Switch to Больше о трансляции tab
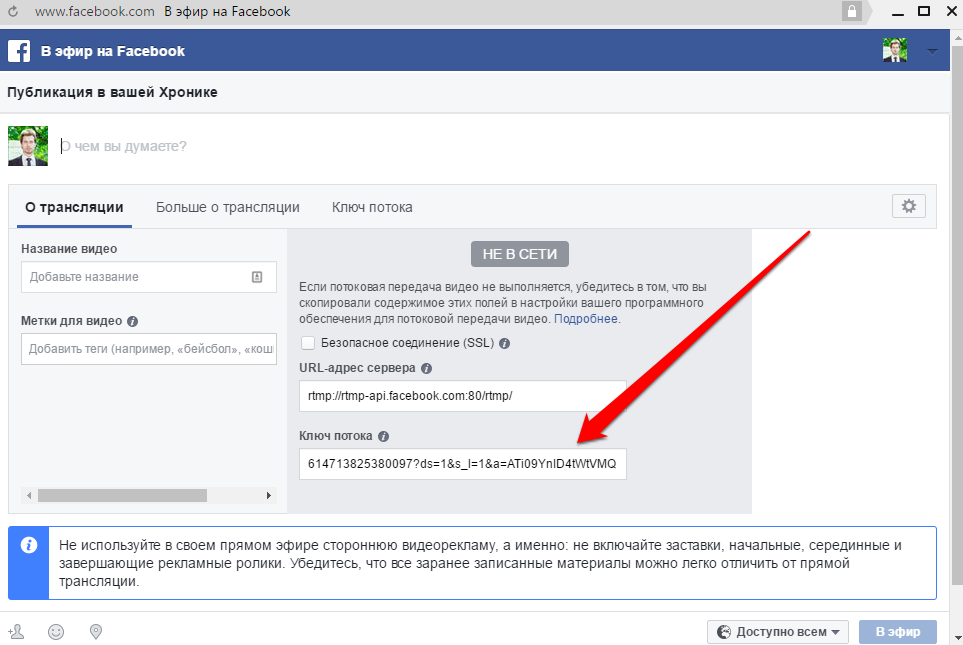Image resolution: width=963 pixels, height=645 pixels. (x=228, y=208)
